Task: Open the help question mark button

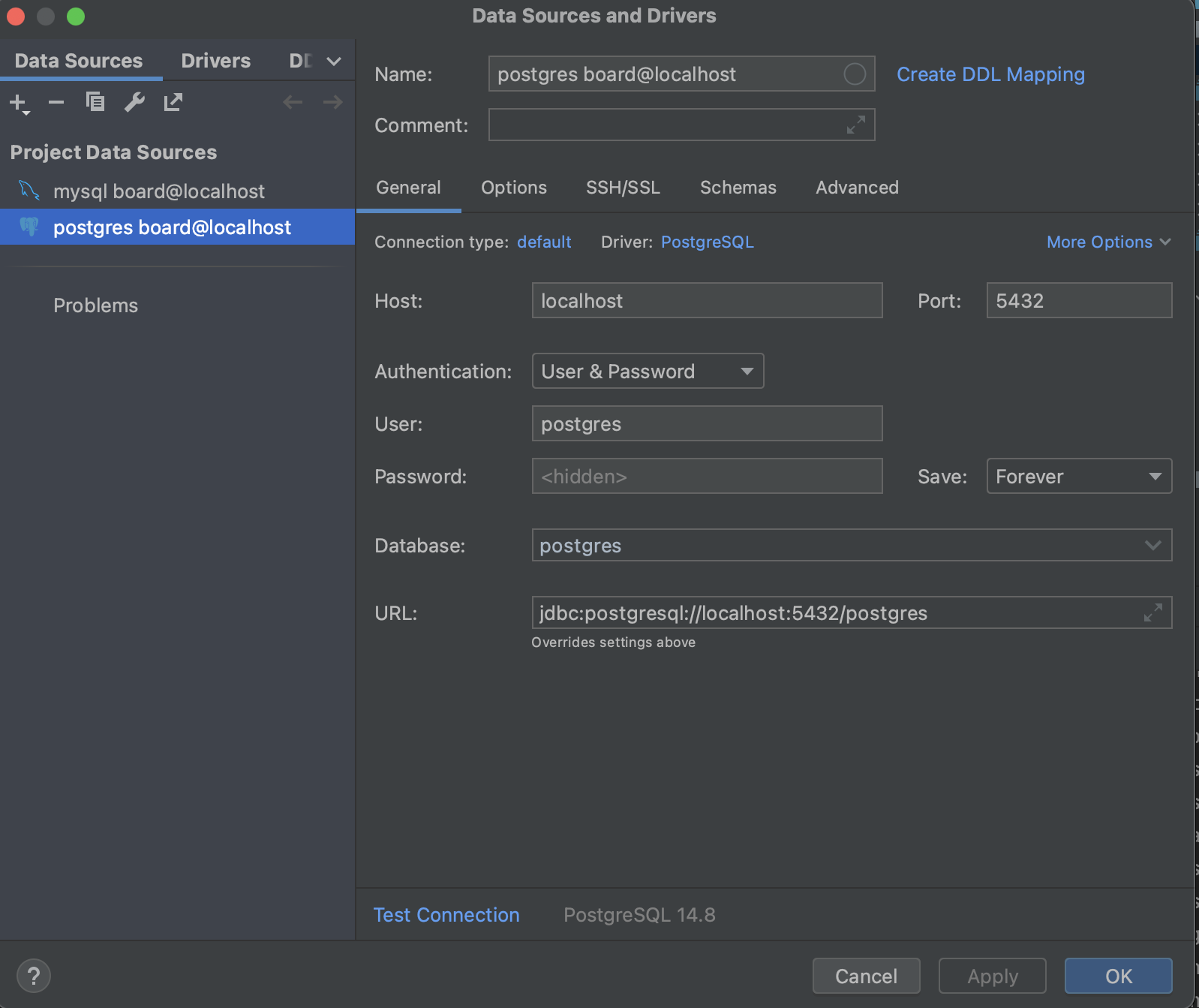Action: click(x=33, y=976)
